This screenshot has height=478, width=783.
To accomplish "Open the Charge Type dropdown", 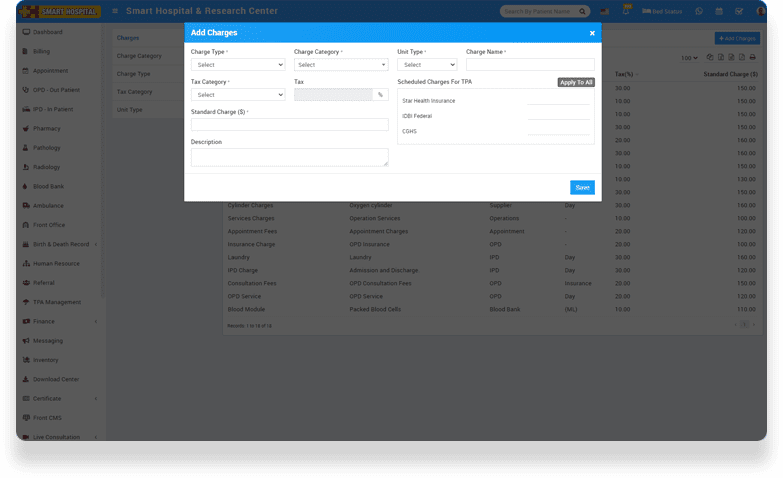I will pos(238,65).
